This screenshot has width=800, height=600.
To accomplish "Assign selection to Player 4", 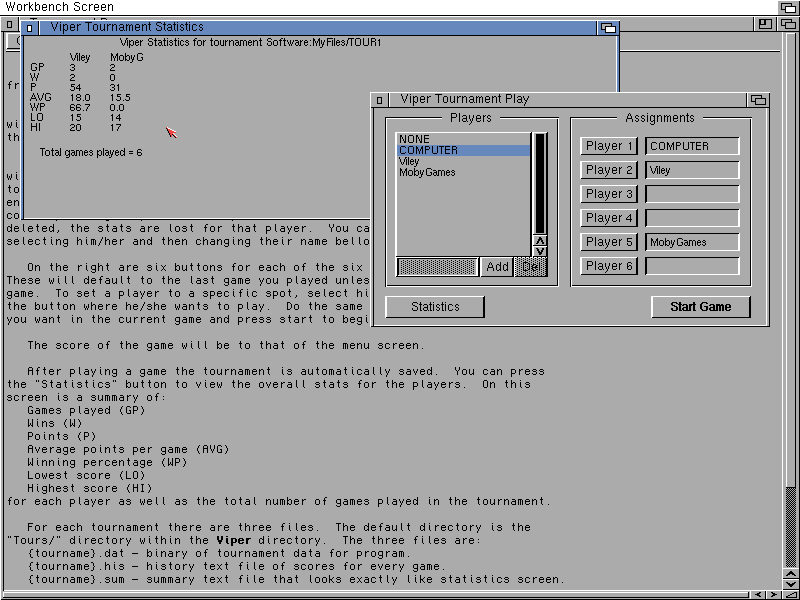I will pos(609,218).
